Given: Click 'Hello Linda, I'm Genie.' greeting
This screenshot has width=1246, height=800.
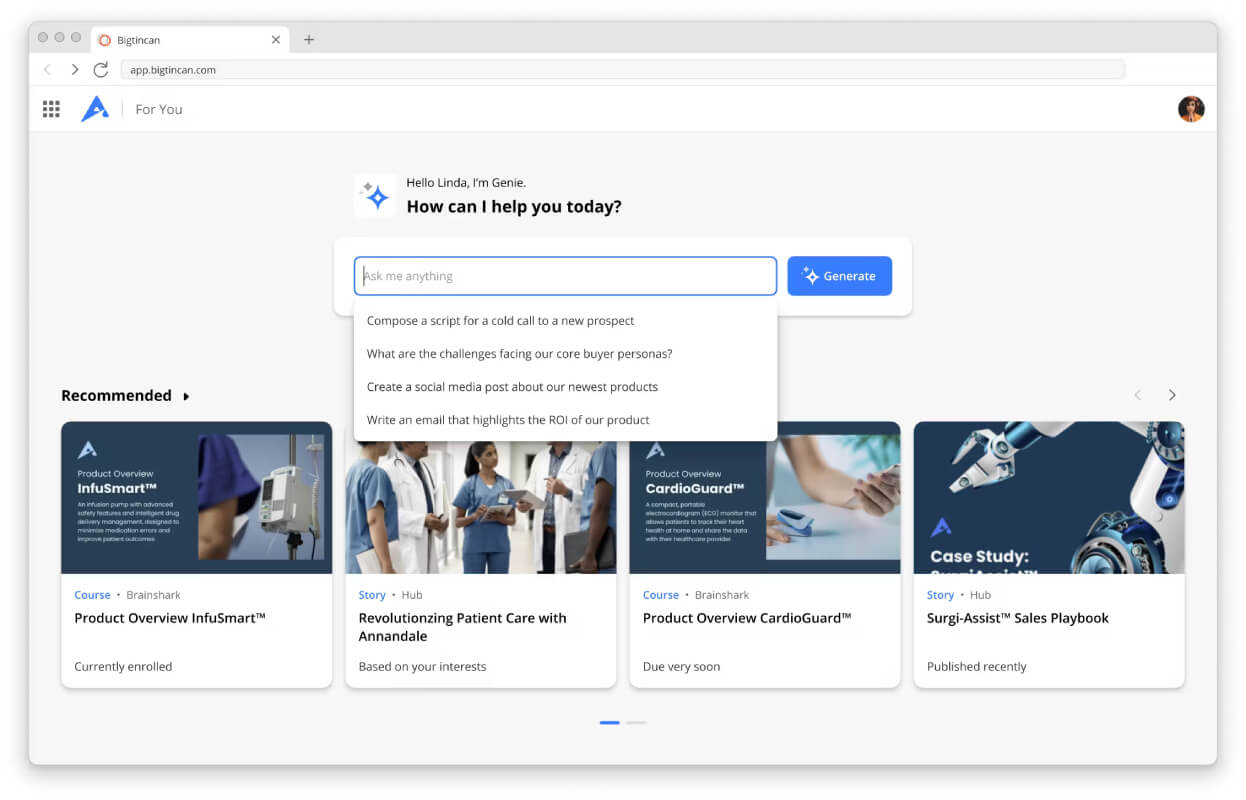Looking at the screenshot, I should (x=466, y=183).
